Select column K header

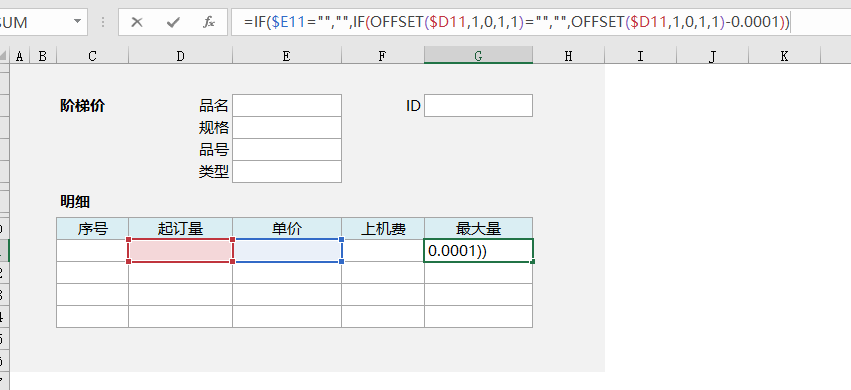click(x=784, y=55)
